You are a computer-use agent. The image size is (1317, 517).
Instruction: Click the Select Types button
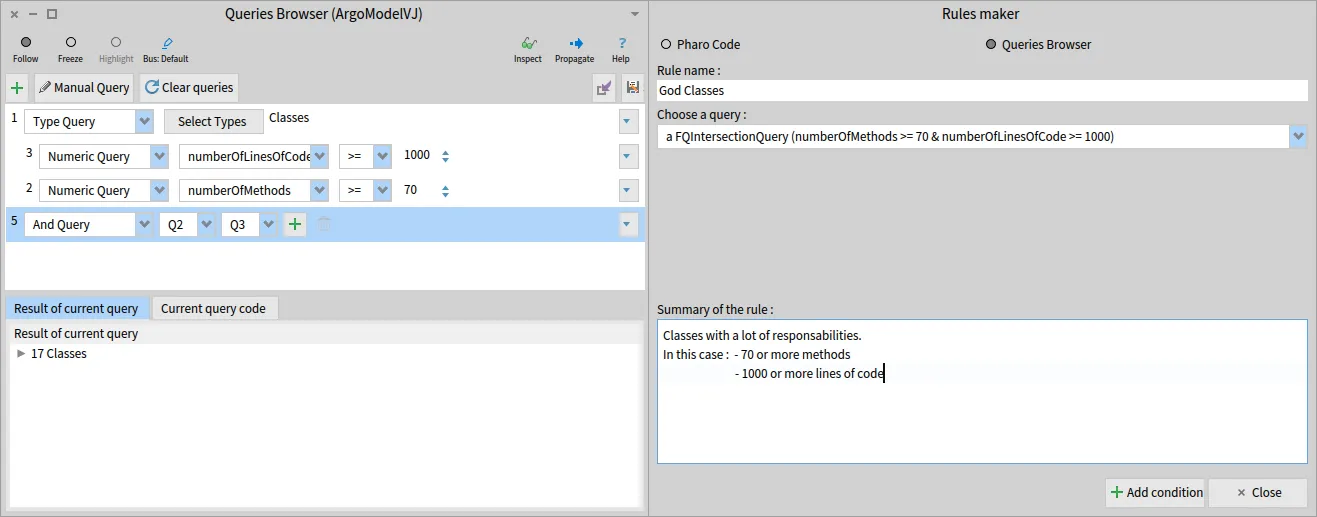click(212, 122)
